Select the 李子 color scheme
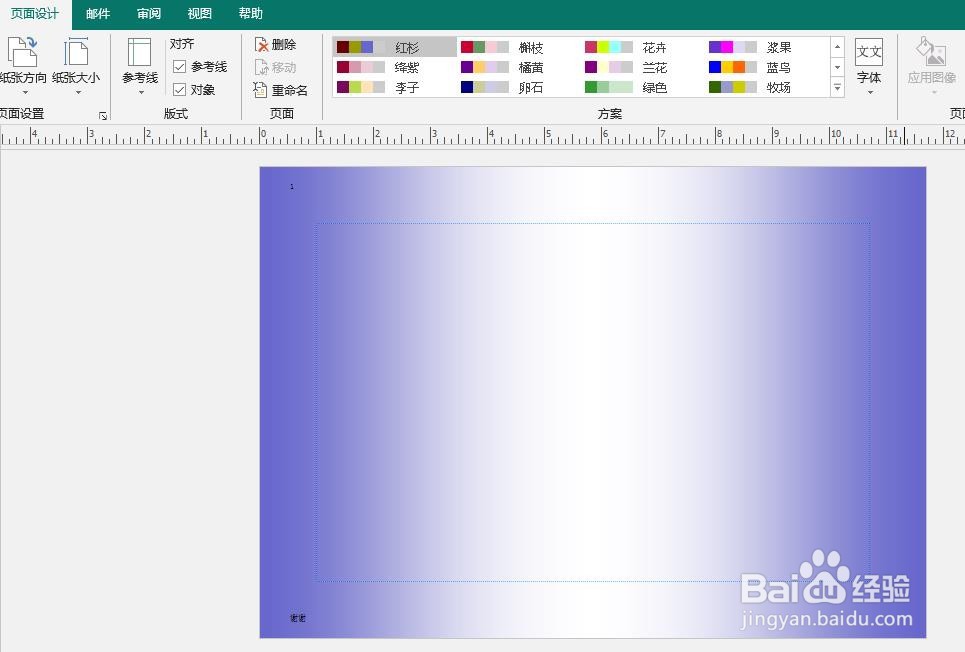The height and width of the screenshot is (652, 965). coord(394,87)
